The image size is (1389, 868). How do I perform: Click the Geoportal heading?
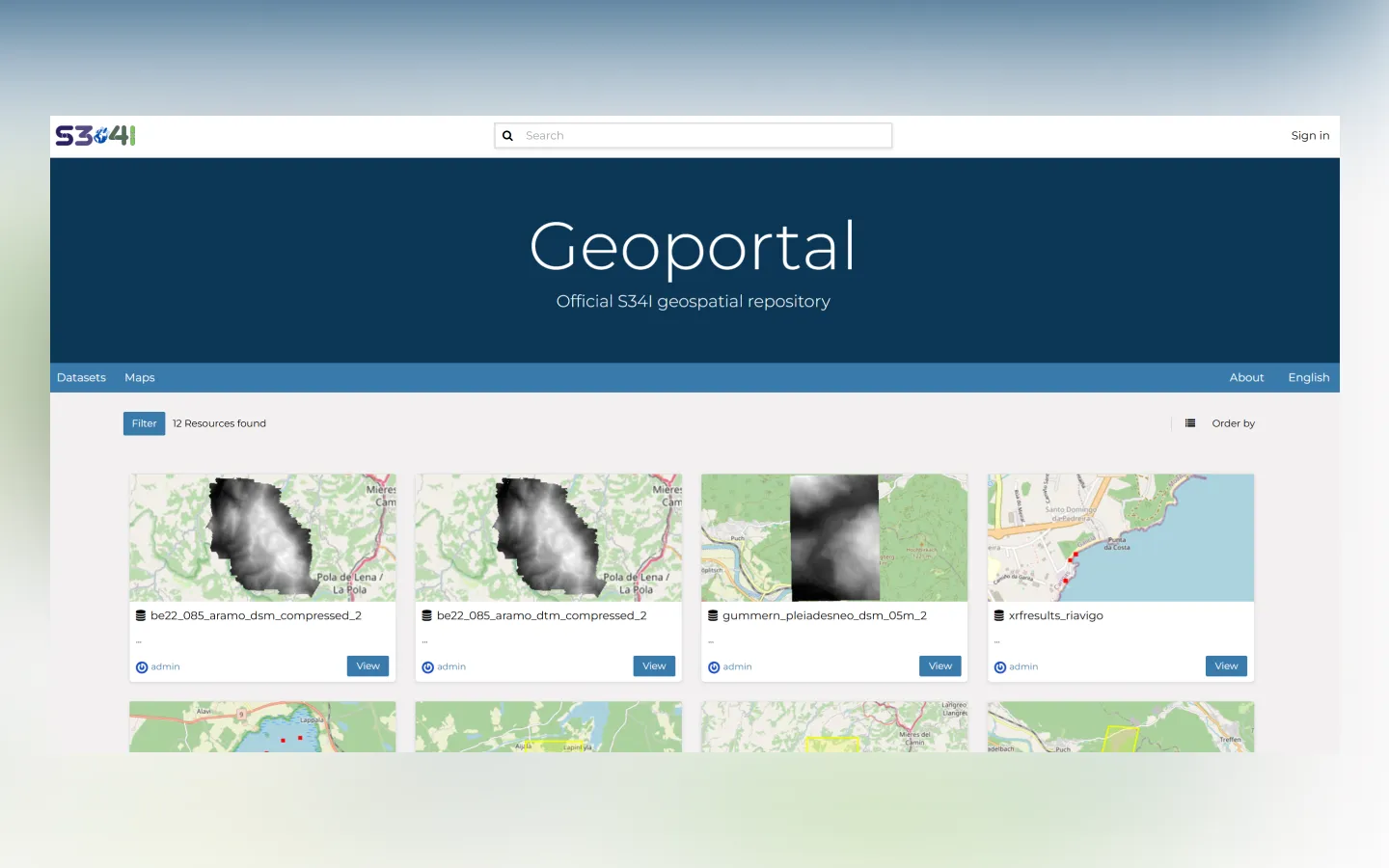(x=693, y=247)
